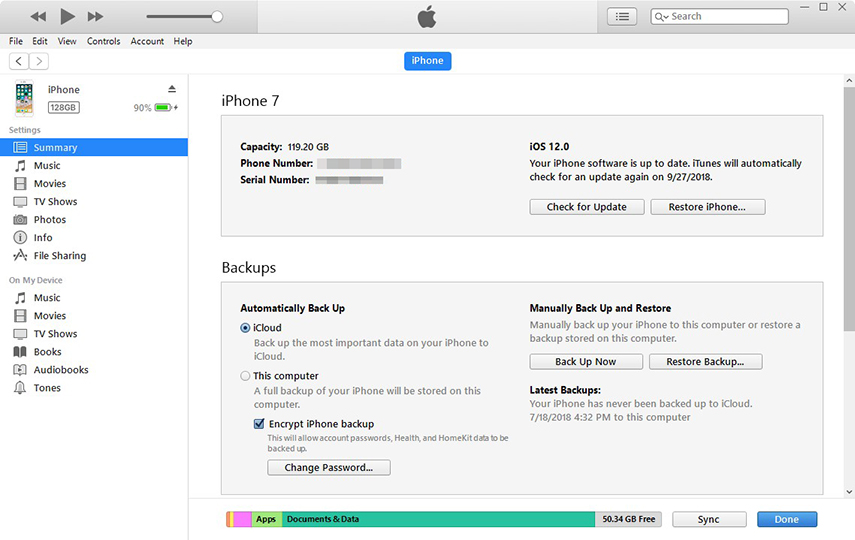855x540 pixels.
Task: Open the Edit menu
Action: pyautogui.click(x=40, y=41)
